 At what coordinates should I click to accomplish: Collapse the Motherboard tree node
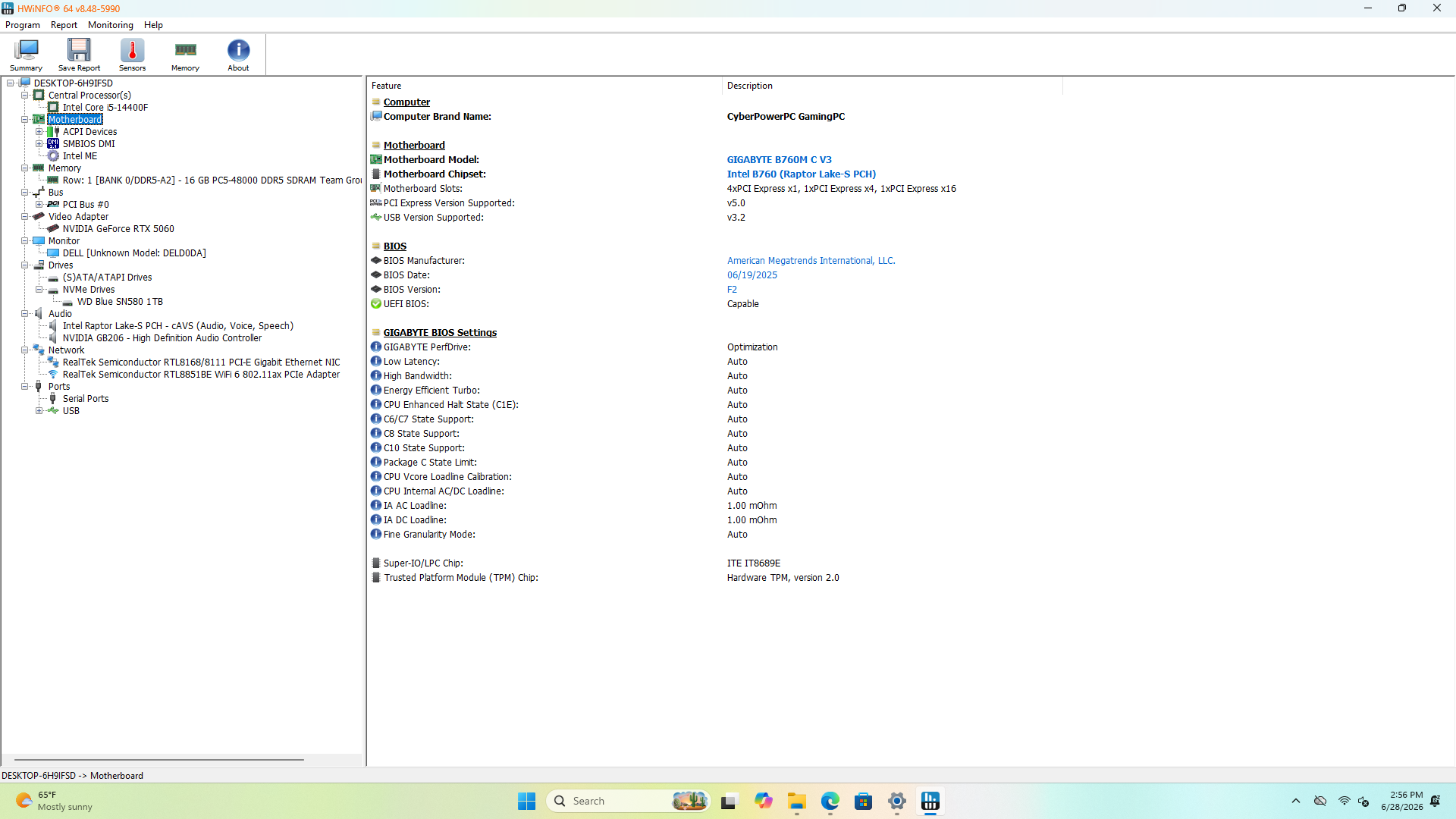pos(25,120)
